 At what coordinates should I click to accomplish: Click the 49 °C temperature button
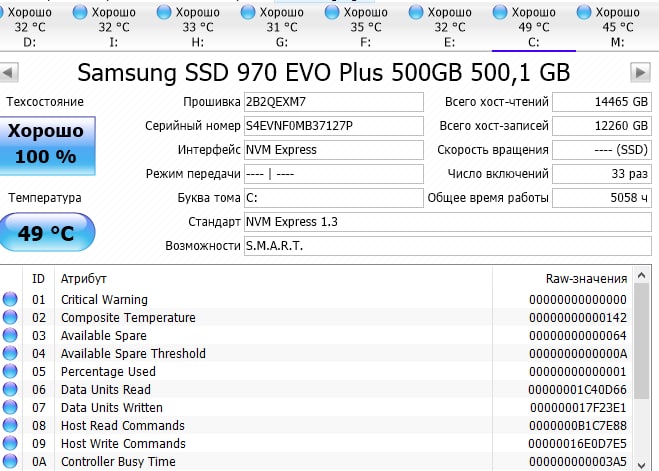click(47, 232)
